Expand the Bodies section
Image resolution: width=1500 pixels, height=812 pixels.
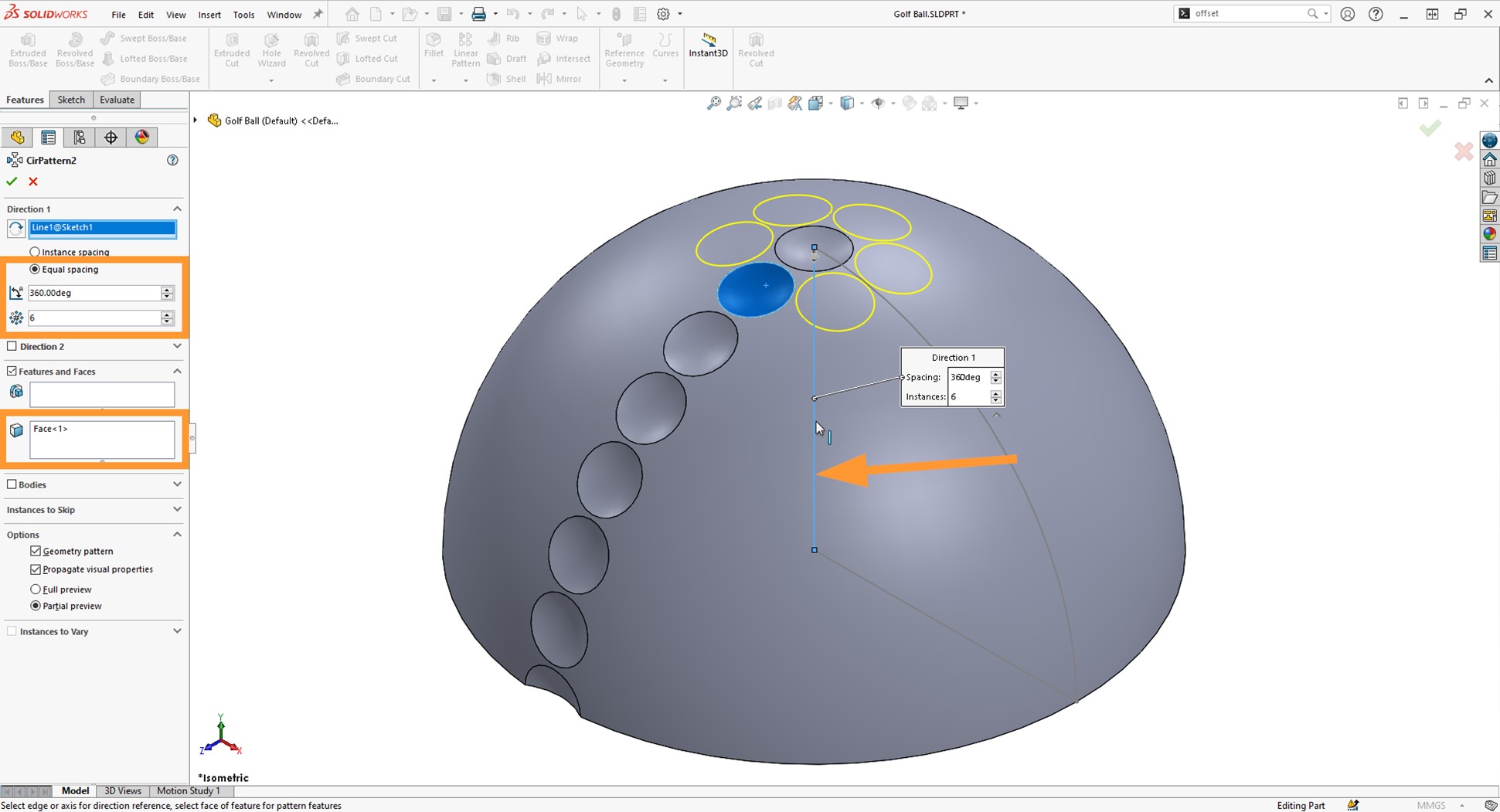click(x=177, y=484)
